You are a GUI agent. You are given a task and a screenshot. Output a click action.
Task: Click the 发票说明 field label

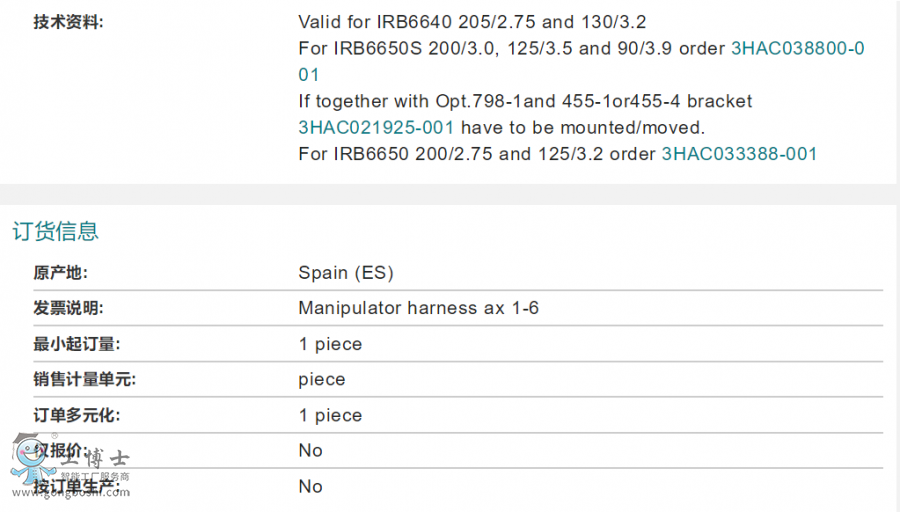click(68, 308)
